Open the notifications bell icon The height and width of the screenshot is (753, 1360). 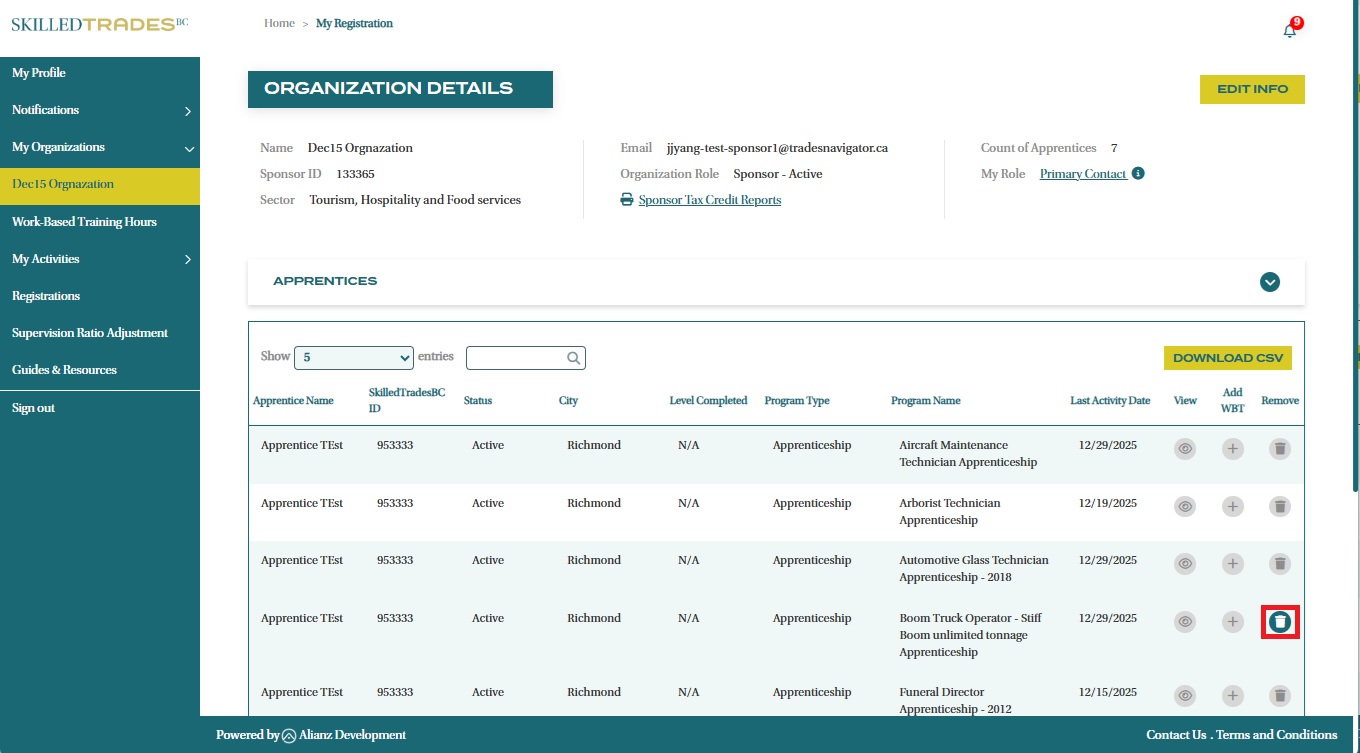(1289, 30)
